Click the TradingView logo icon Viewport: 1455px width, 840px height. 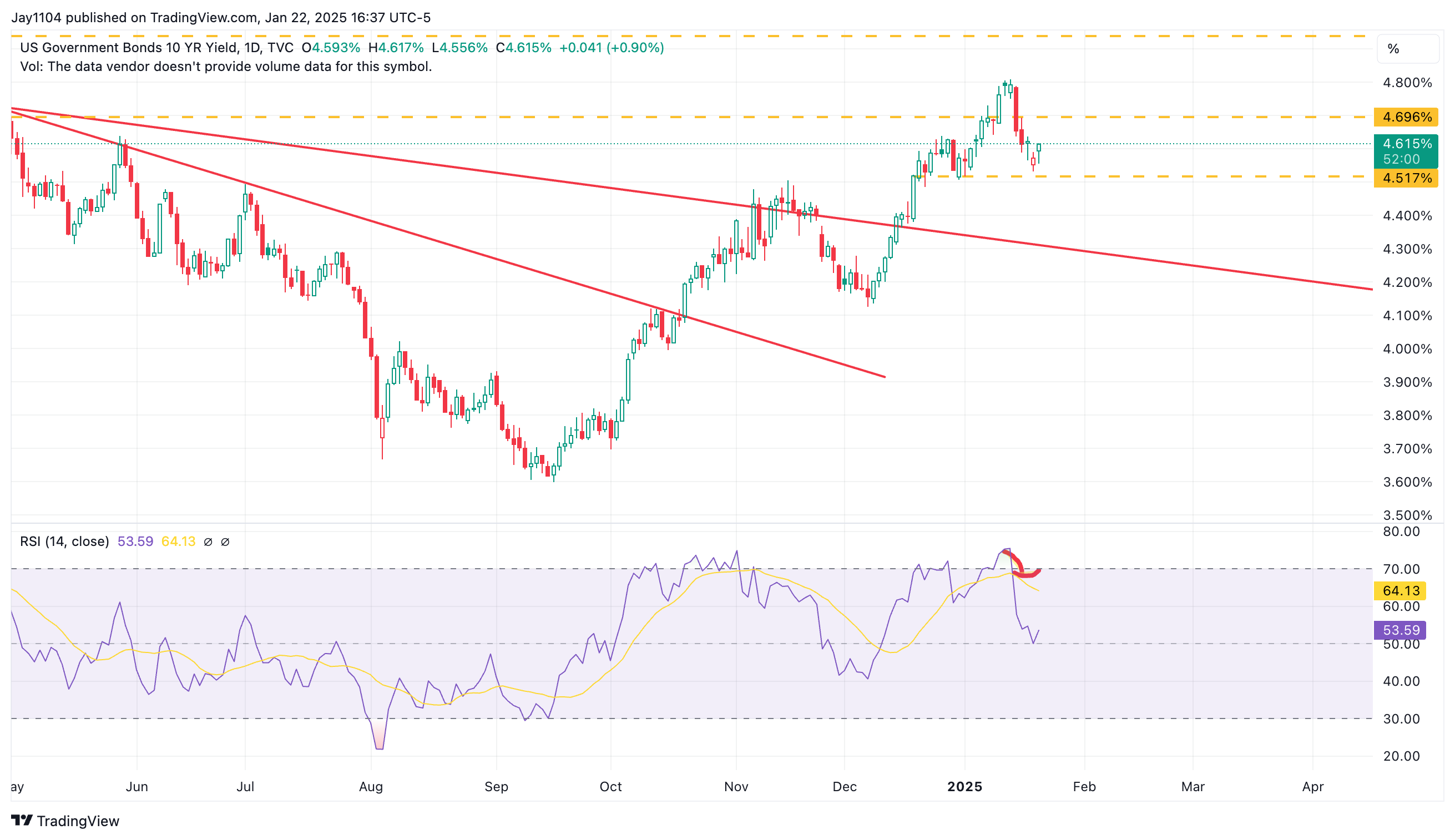coord(22,820)
